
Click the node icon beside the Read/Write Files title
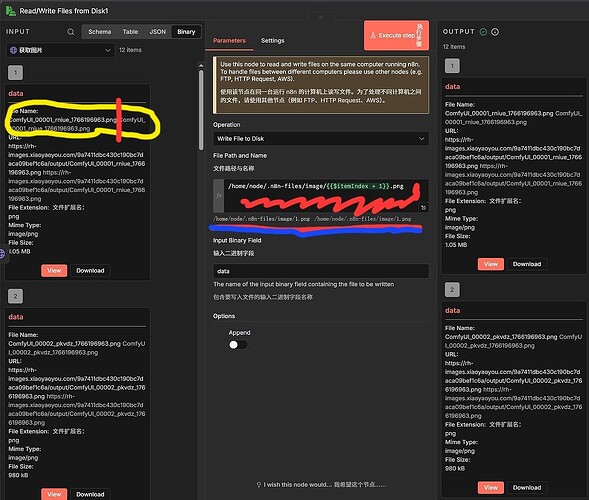pos(10,11)
